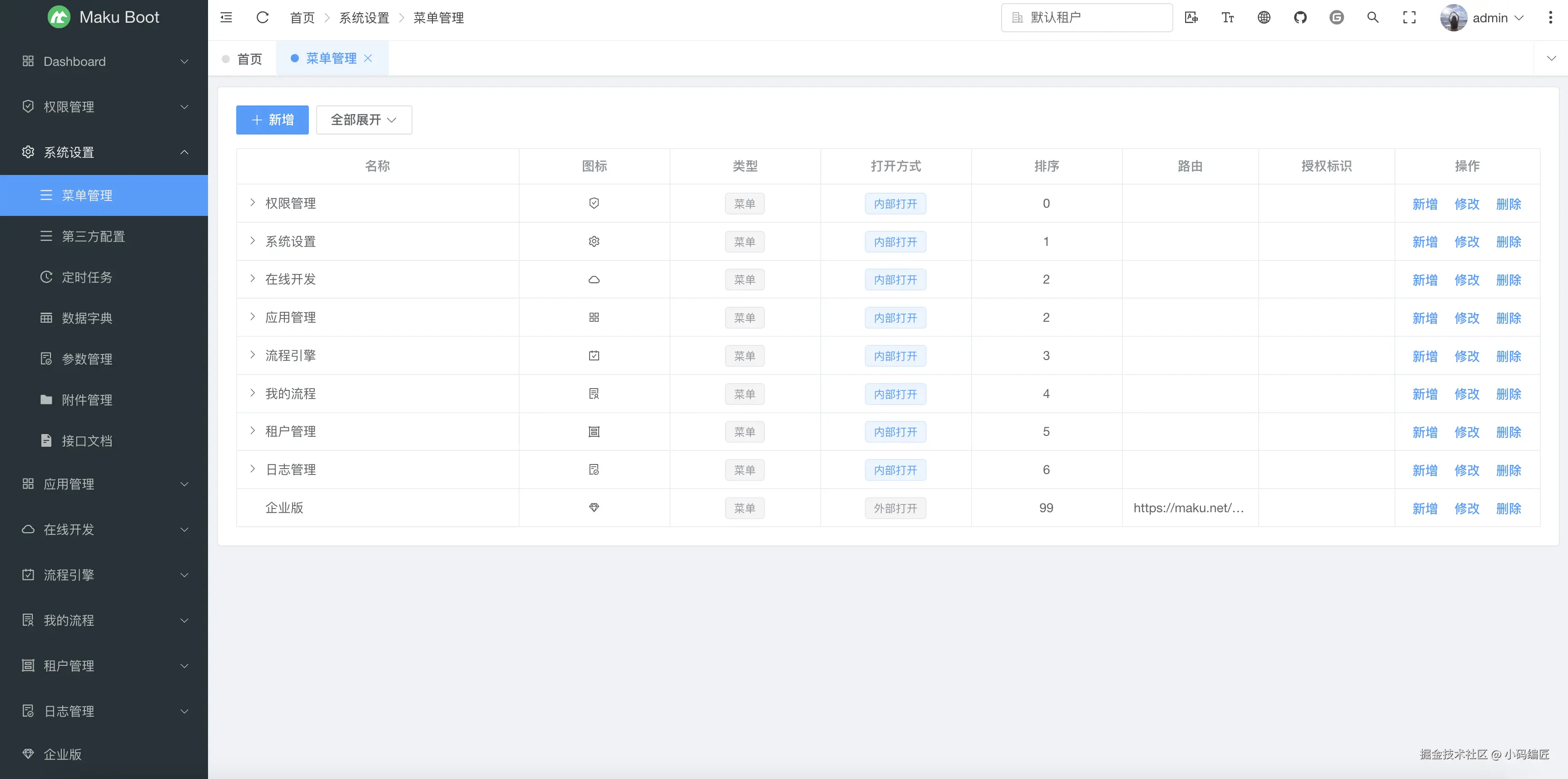The height and width of the screenshot is (779, 1568).
Task: Close the 菜单管理 tab
Action: [367, 59]
